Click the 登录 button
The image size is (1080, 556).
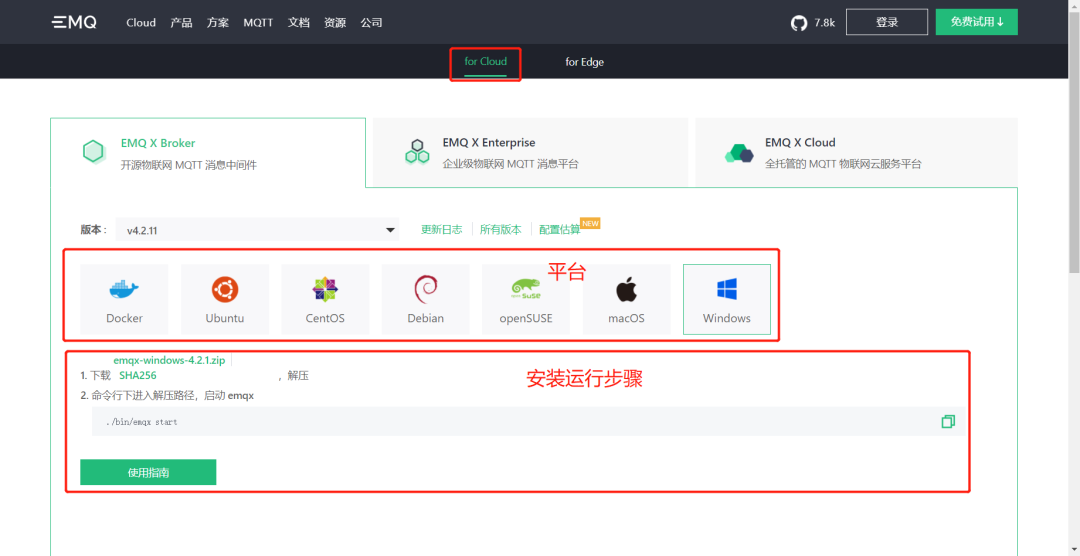click(x=887, y=22)
